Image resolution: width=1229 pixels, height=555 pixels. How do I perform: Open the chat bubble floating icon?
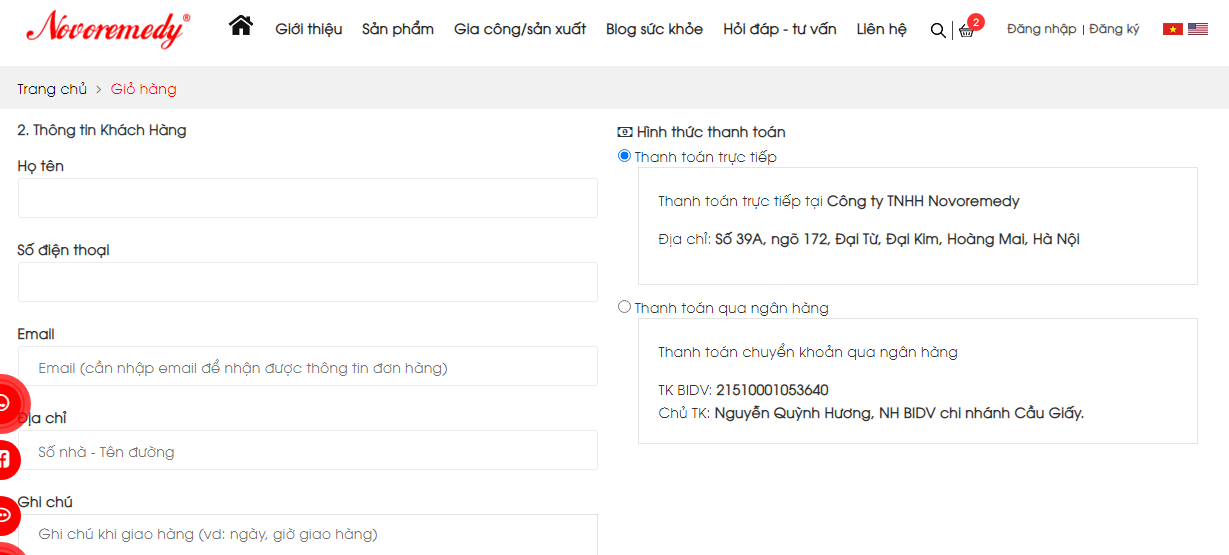pos(3,516)
